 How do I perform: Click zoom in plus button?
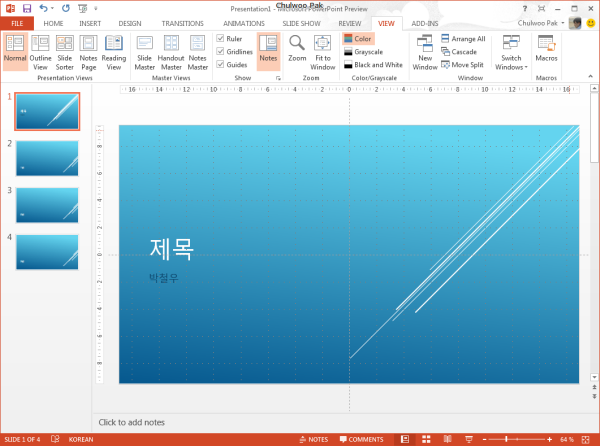tap(549, 439)
